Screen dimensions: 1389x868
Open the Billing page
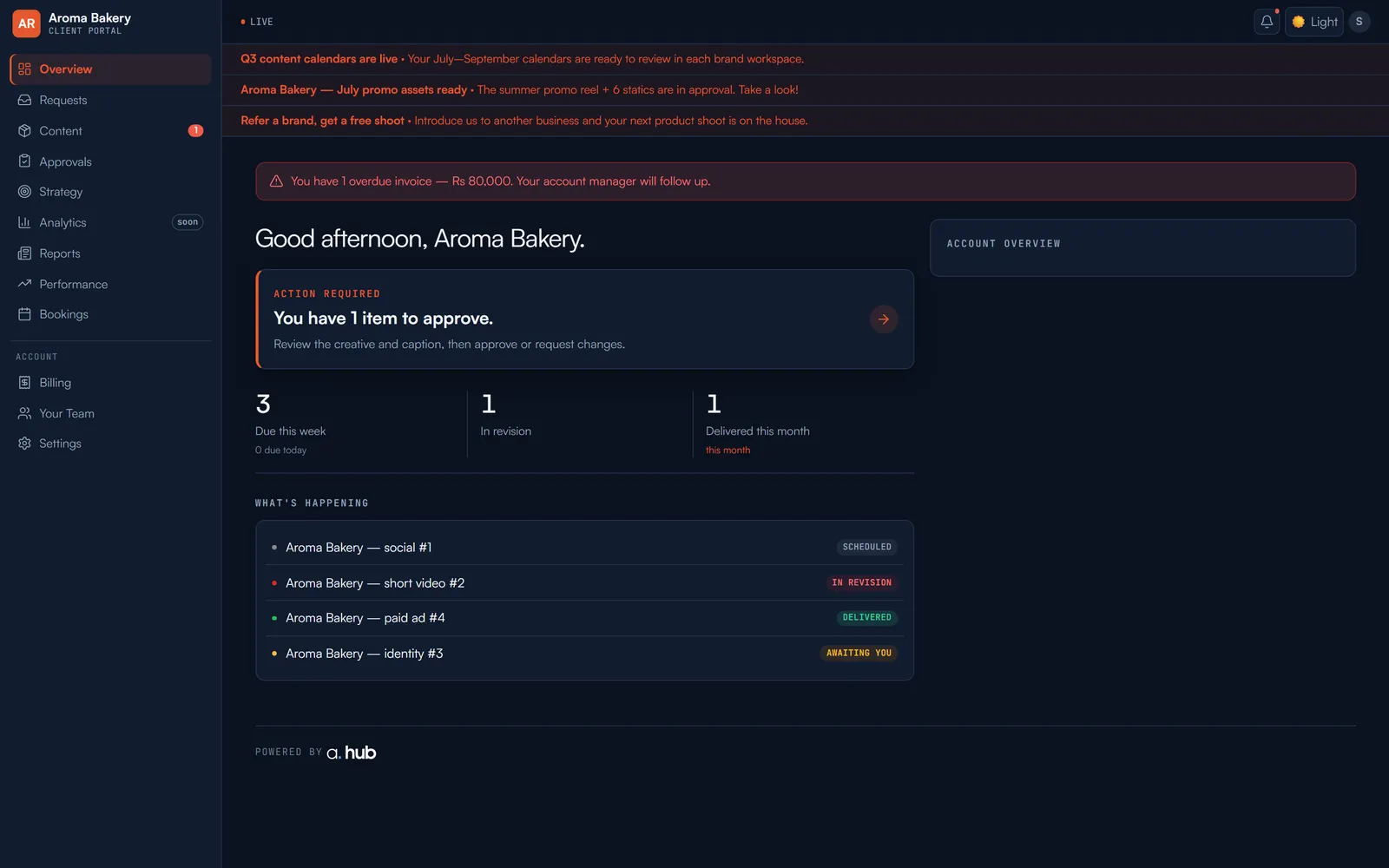pos(110,383)
